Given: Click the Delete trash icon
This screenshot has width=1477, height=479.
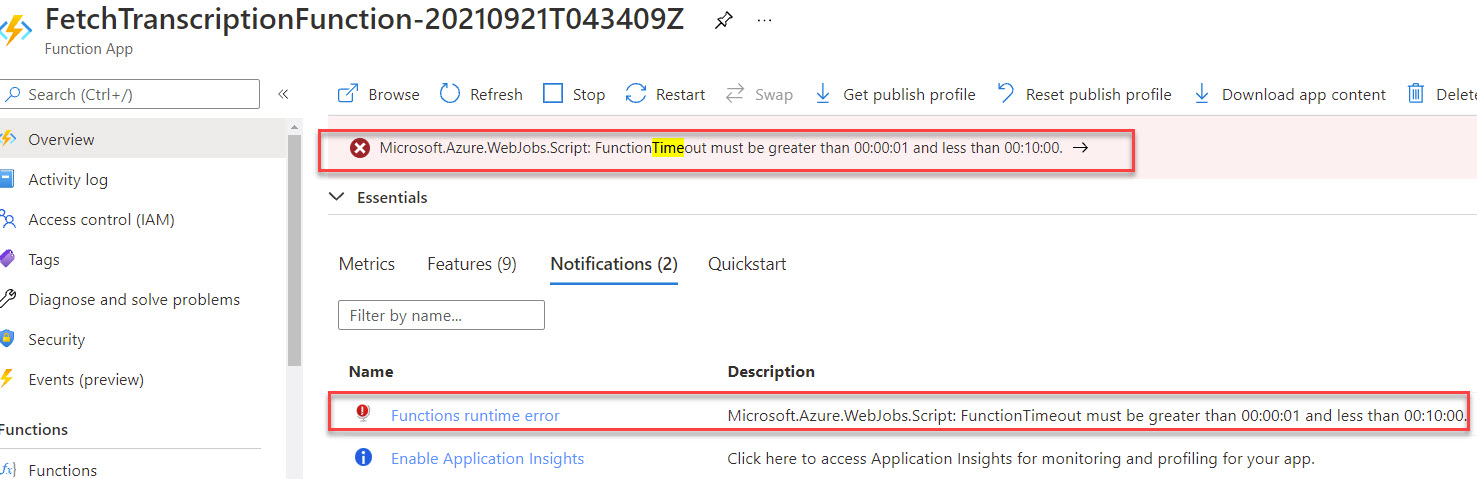Looking at the screenshot, I should 1416,94.
